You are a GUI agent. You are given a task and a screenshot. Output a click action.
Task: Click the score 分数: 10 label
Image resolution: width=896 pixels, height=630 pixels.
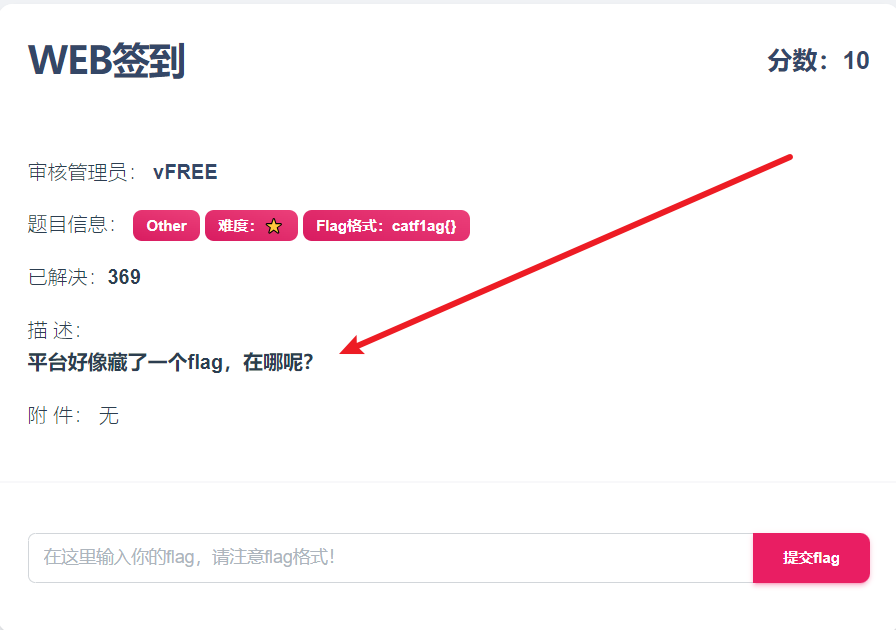tap(818, 61)
